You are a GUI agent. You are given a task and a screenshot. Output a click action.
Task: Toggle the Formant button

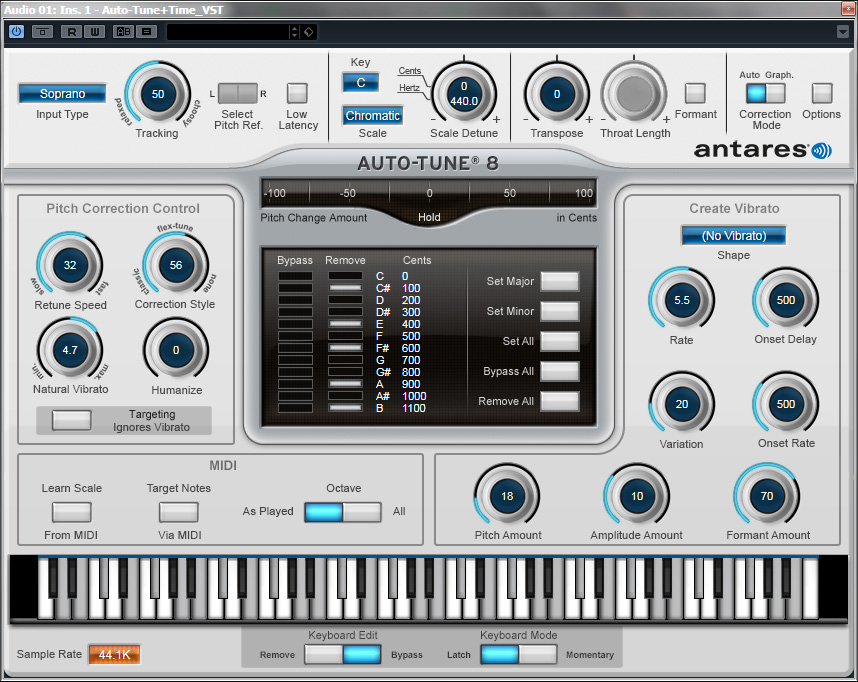tap(695, 93)
